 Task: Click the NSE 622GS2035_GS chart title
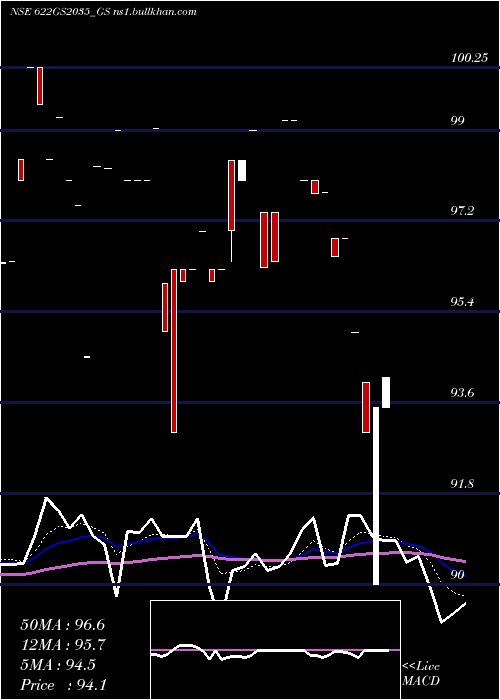(104, 12)
